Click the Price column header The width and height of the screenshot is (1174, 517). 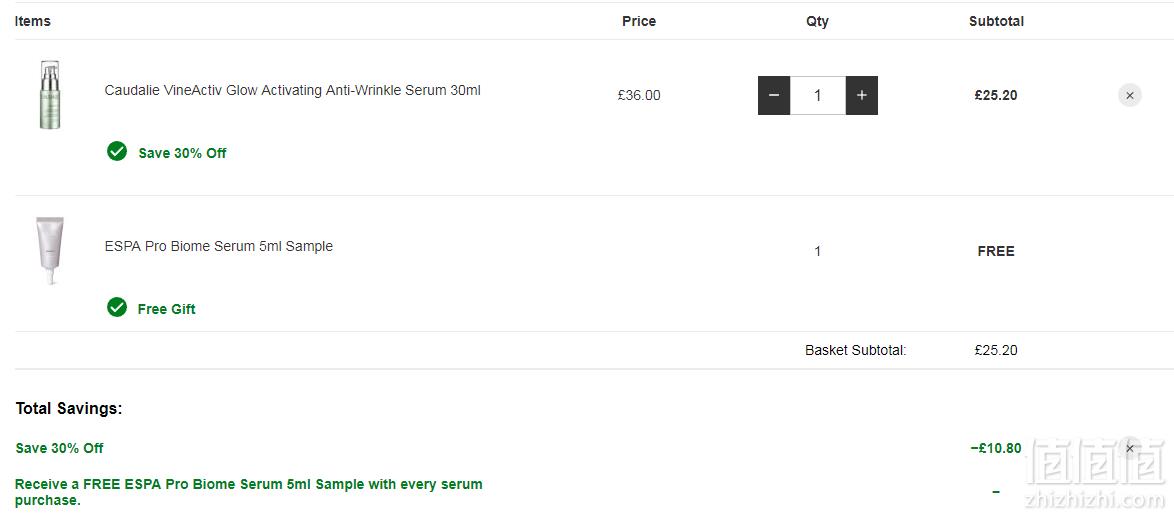pyautogui.click(x=639, y=22)
